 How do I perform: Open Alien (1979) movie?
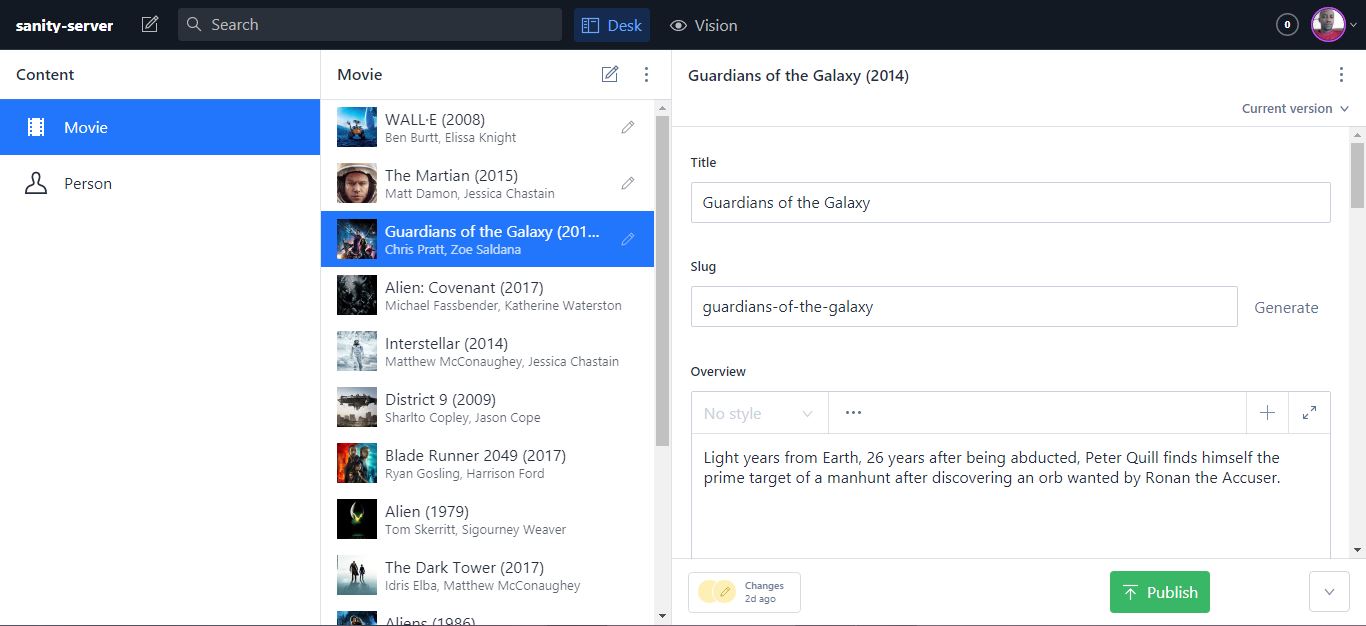pos(488,519)
